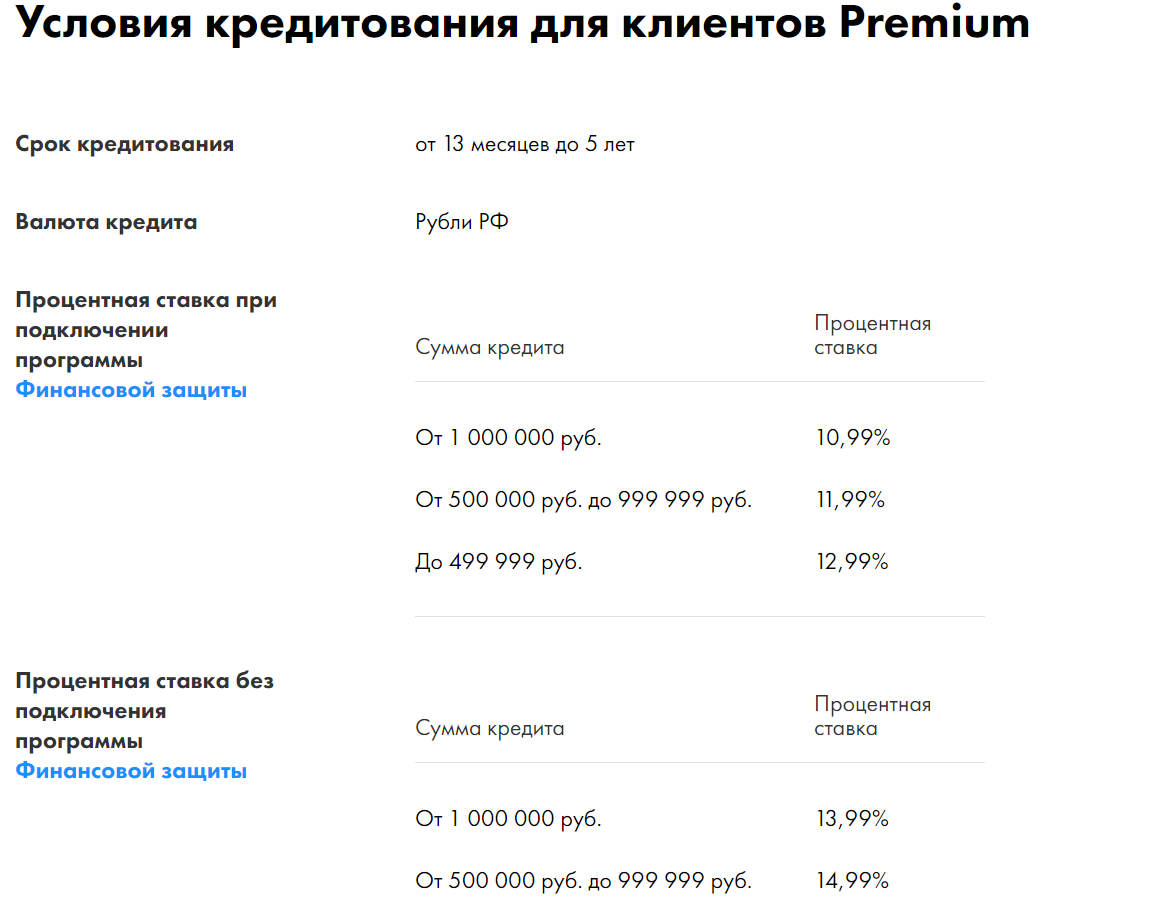Select the "Срок кредитования" label
Screen dimensions: 1172x904
click(125, 144)
